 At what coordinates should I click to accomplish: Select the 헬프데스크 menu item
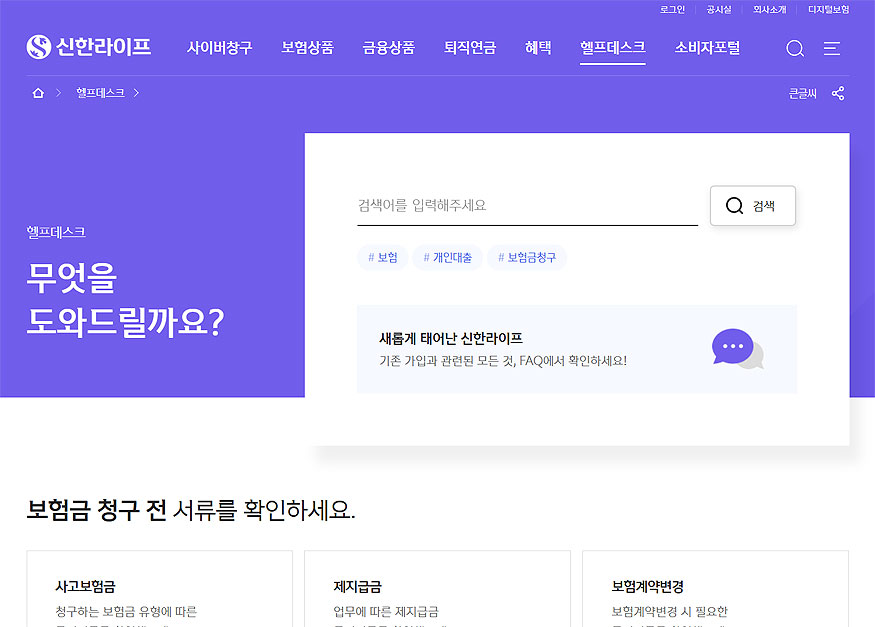coord(613,48)
